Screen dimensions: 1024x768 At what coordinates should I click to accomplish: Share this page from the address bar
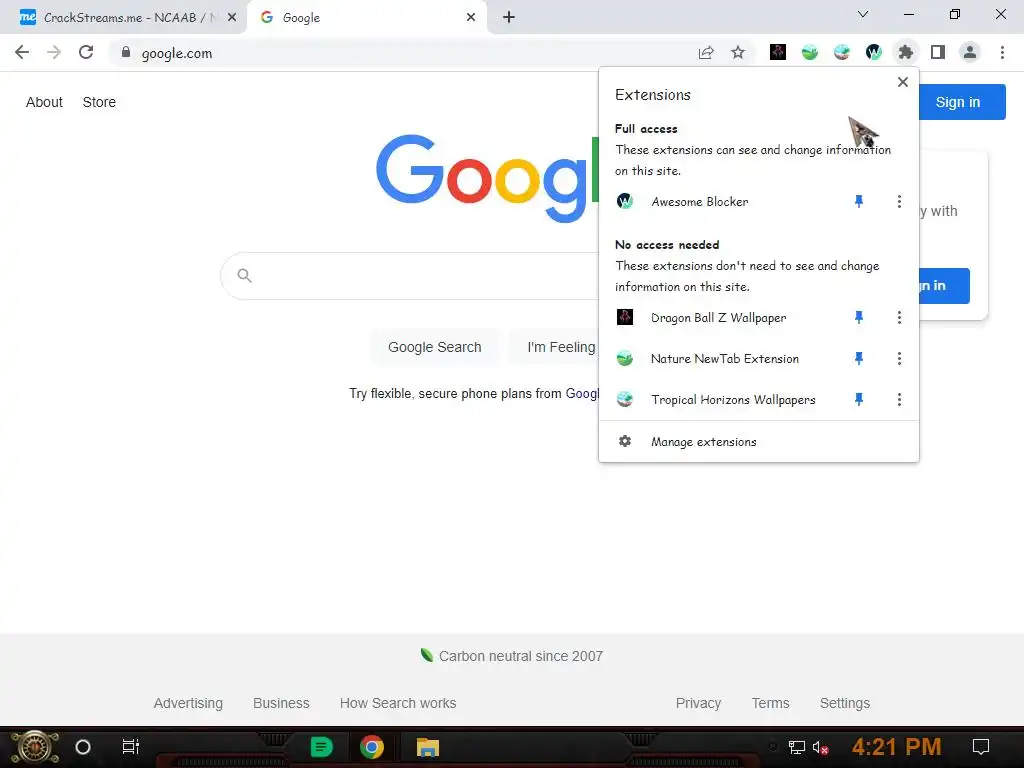coord(706,52)
